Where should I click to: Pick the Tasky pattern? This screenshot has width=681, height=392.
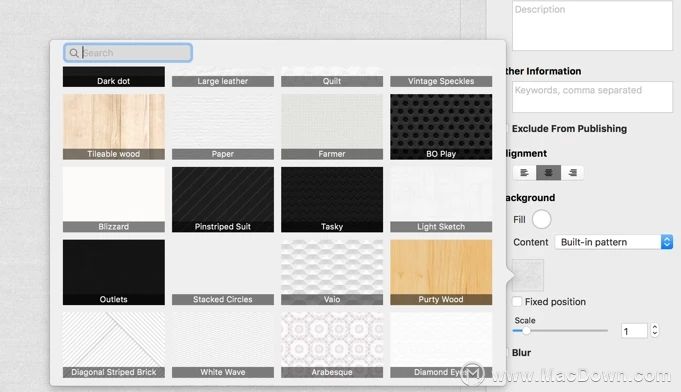(x=332, y=200)
